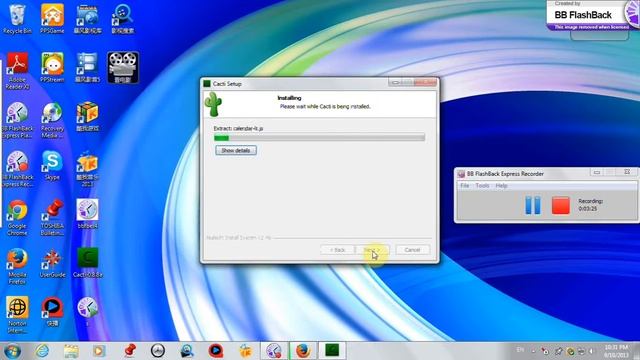Image resolution: width=640 pixels, height=360 pixels.
Task: Select the Adobe Reader XI desktop shortcut
Action: point(17,70)
